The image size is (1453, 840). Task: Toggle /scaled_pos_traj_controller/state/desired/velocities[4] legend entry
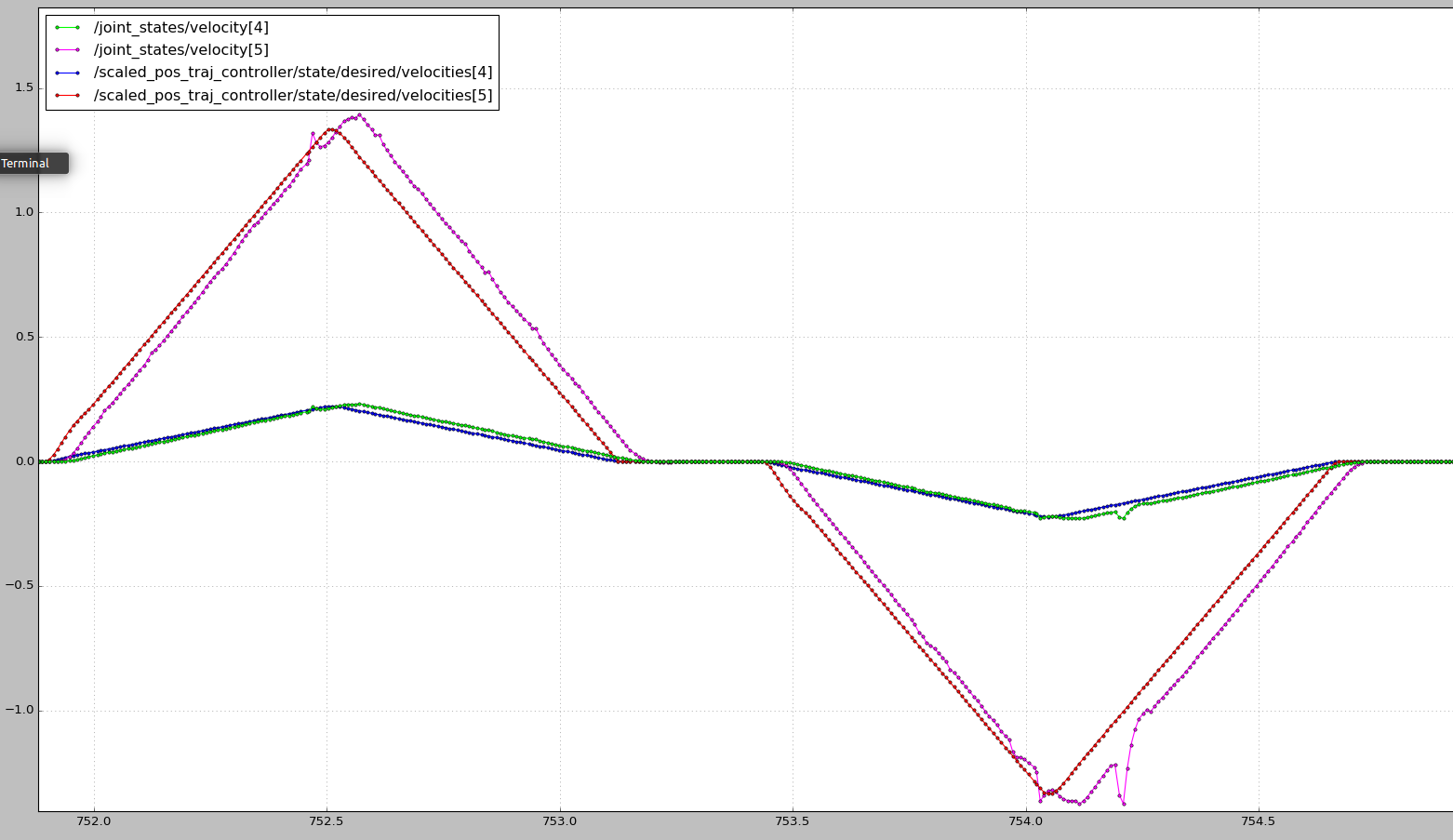point(291,72)
